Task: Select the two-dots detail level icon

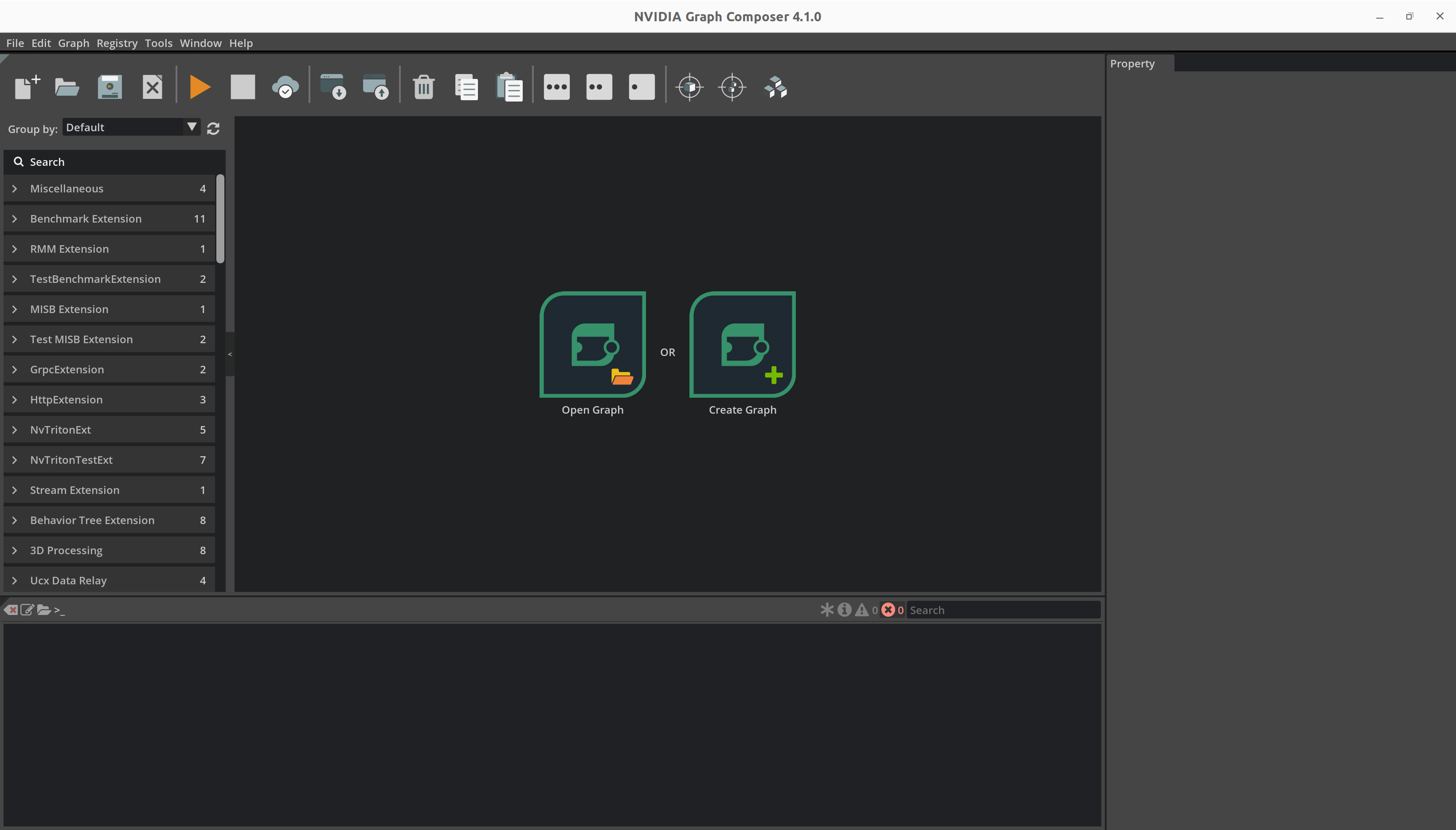Action: [599, 87]
